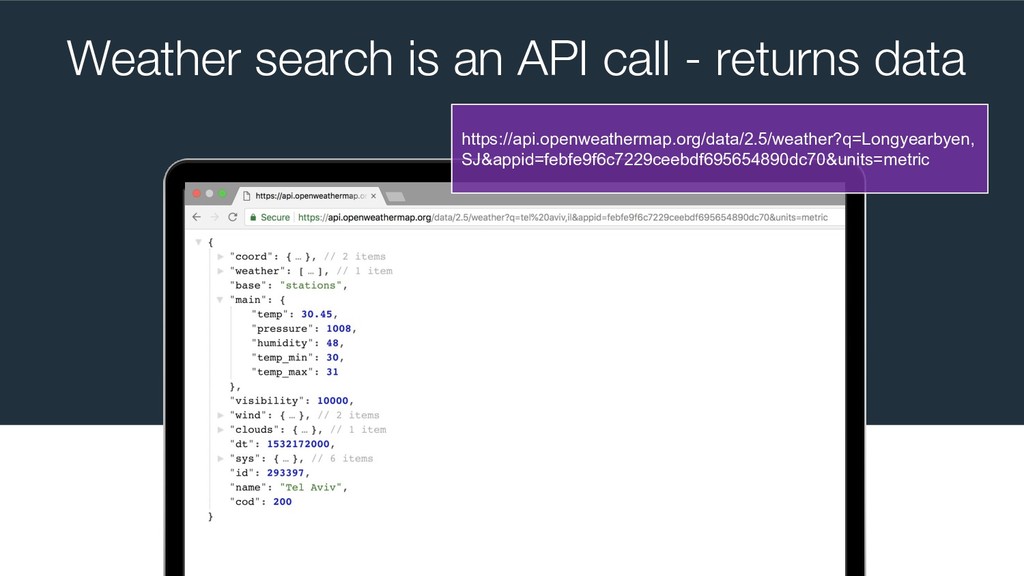
Task: Click the name value "Tel Aviv"
Action: pos(311,487)
